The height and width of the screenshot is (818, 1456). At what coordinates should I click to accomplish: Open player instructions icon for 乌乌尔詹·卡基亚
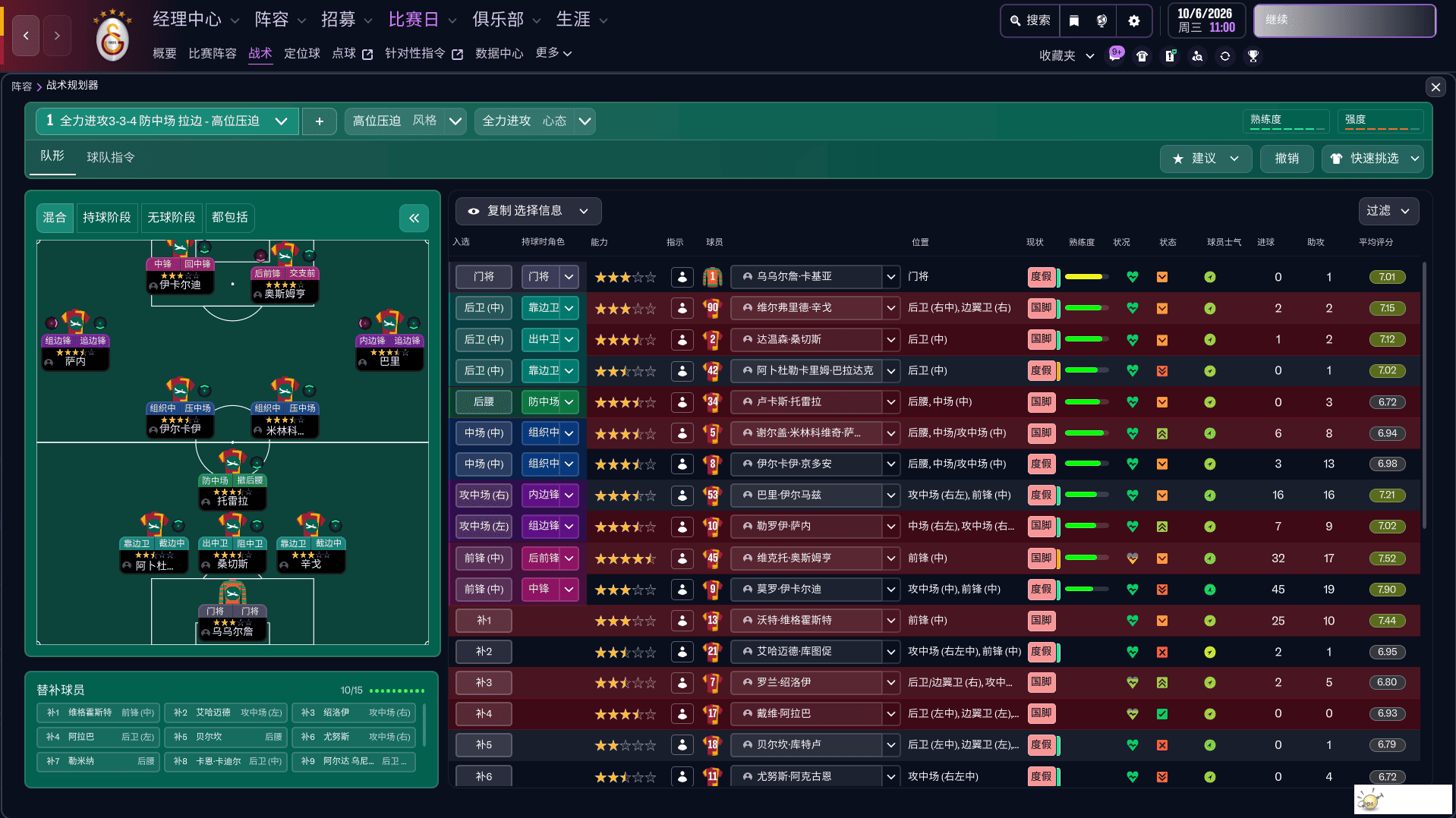[682, 277]
